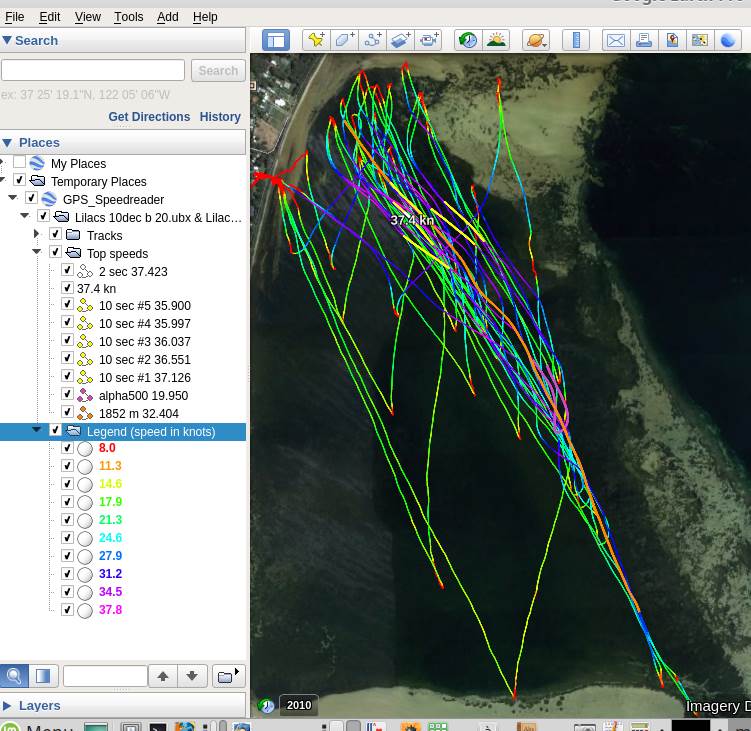
Task: Uncheck the alpha500 19.950 checkbox
Action: [x=67, y=395]
